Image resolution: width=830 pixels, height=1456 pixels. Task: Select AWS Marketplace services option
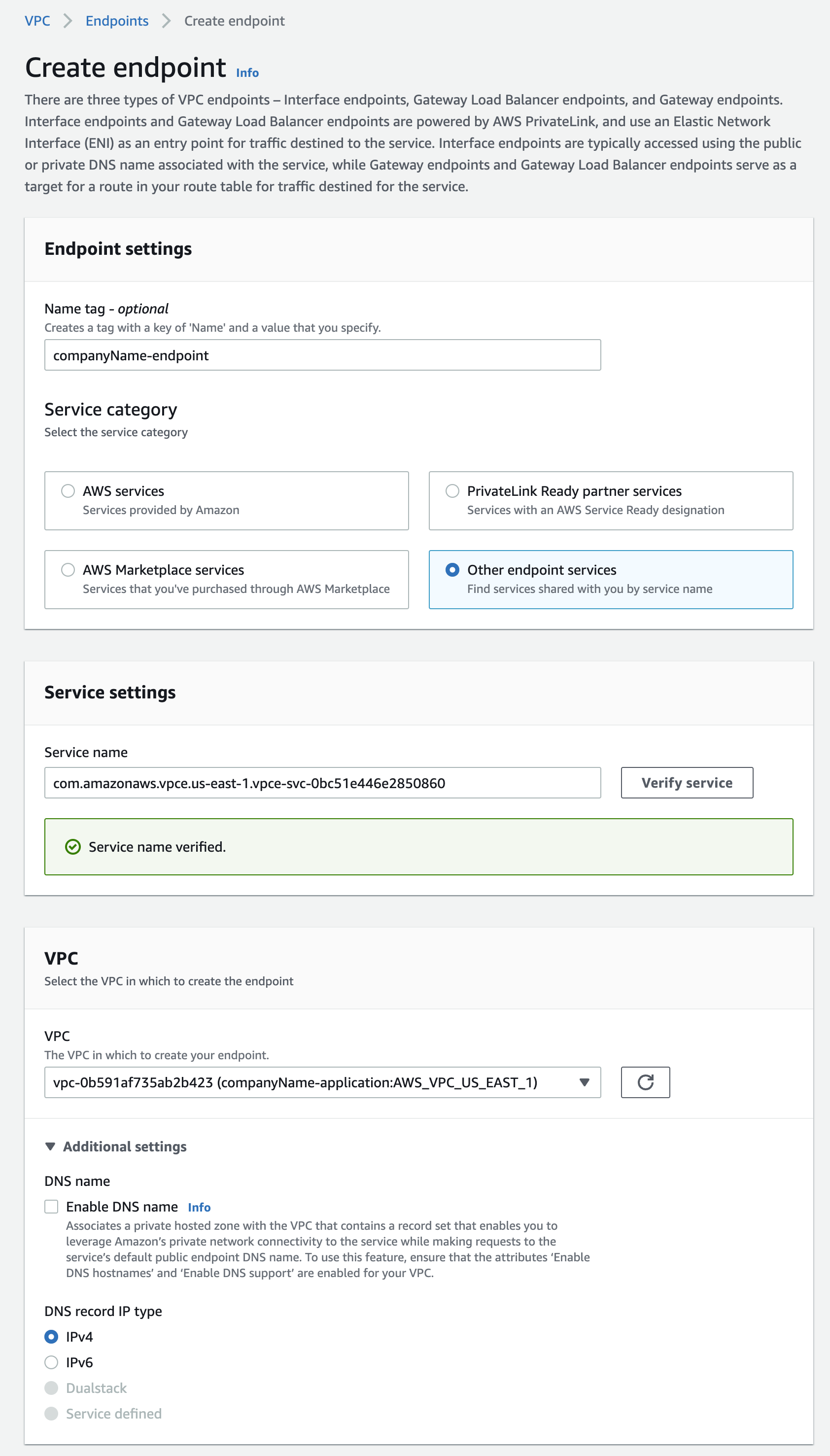coord(69,569)
